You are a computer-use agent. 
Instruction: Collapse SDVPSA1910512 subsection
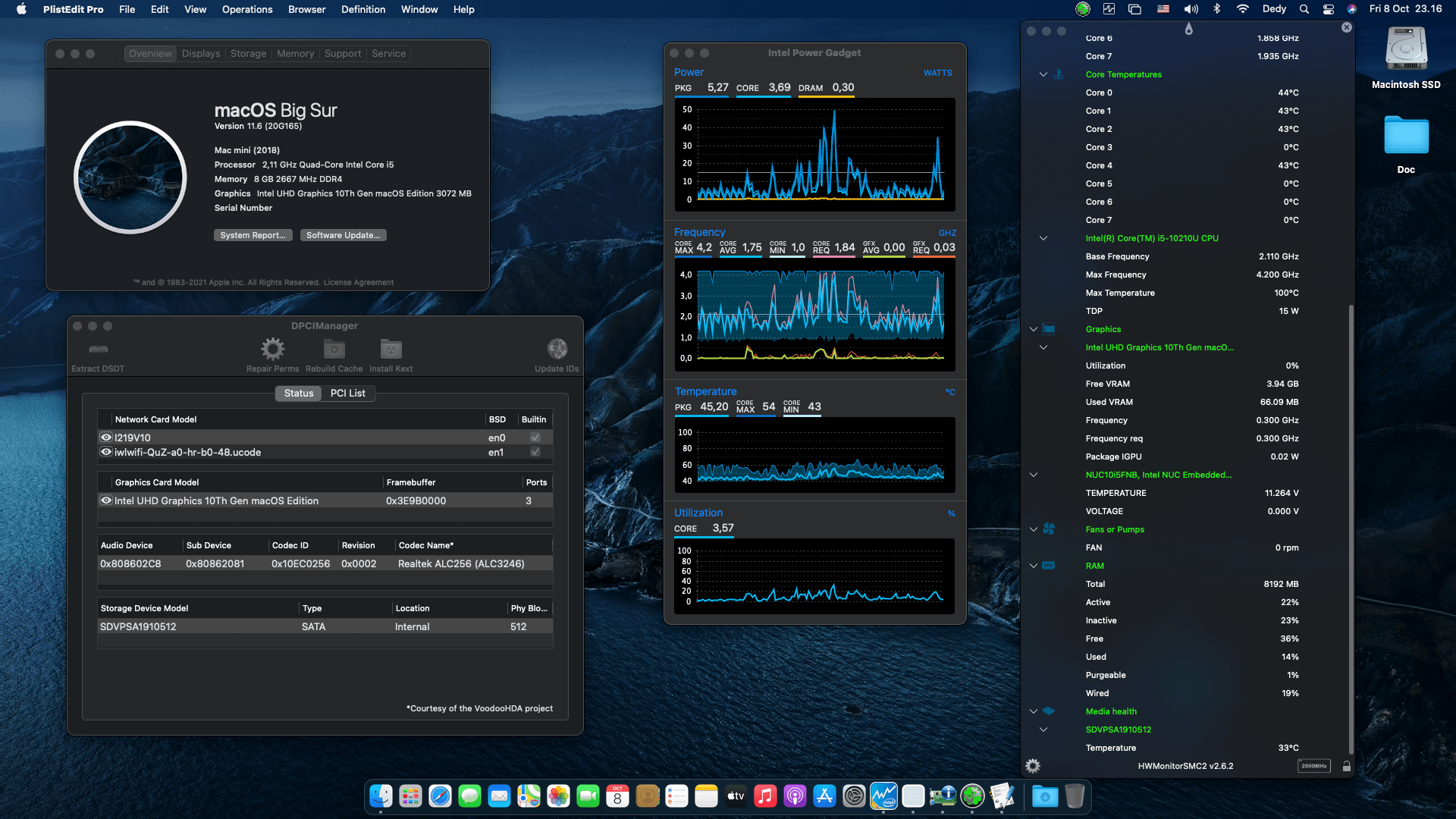click(1043, 730)
